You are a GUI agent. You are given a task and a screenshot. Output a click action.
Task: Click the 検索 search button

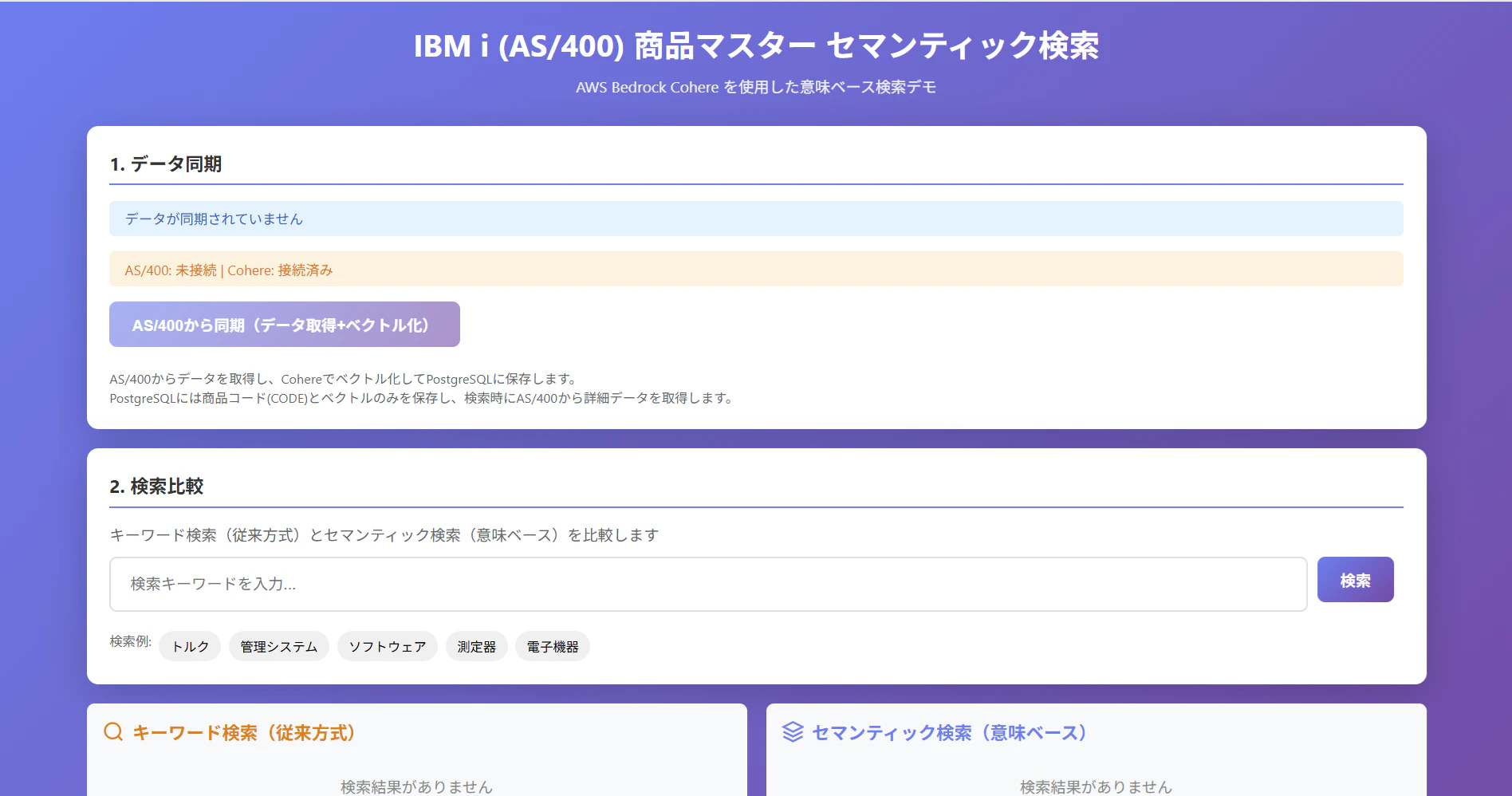pyautogui.click(x=1355, y=580)
